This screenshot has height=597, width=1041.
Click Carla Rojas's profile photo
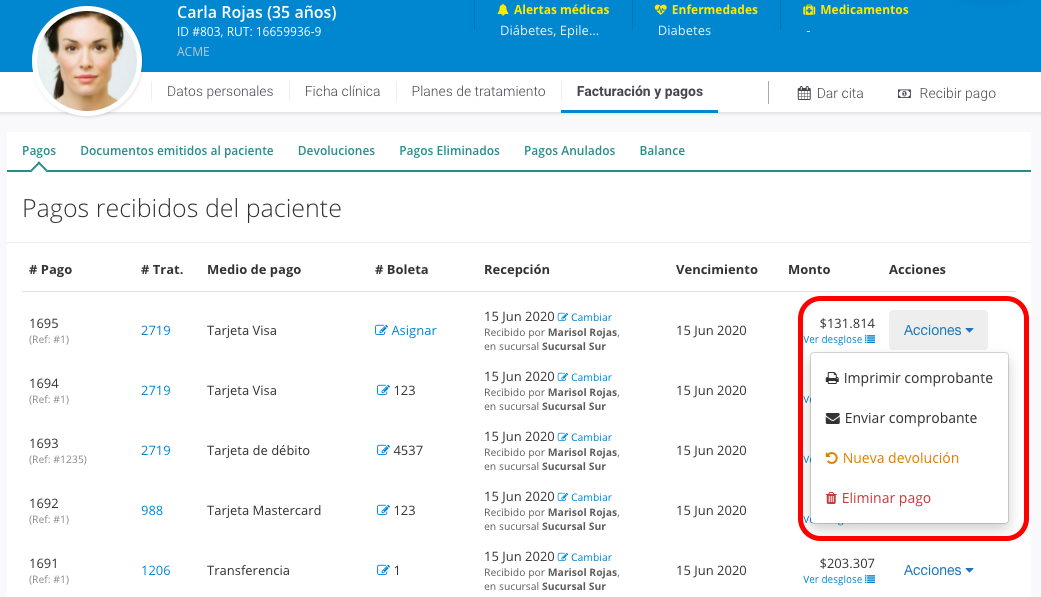point(86,60)
